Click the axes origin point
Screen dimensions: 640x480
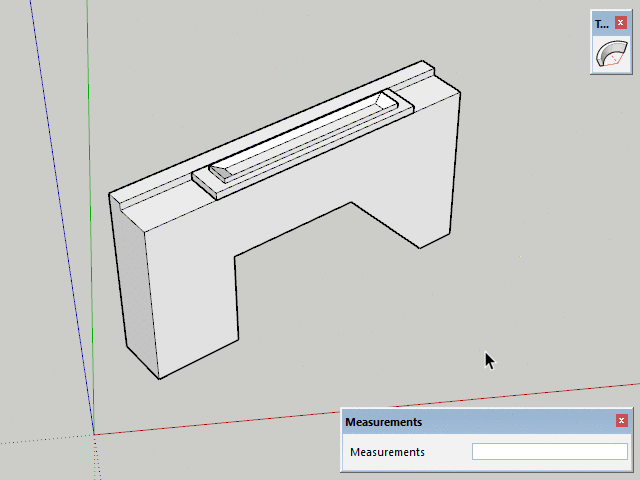click(x=95, y=433)
